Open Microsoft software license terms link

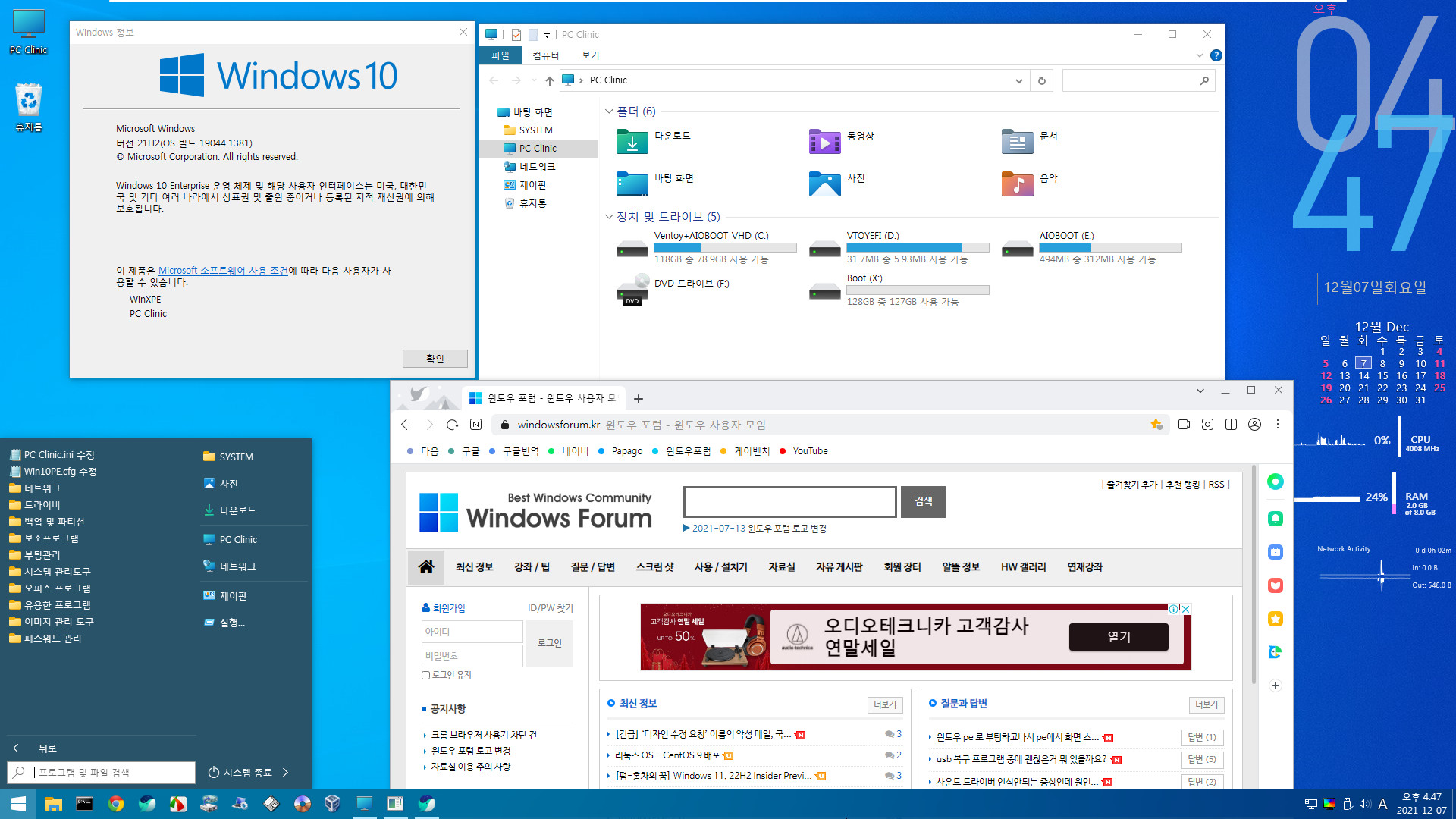tap(223, 271)
